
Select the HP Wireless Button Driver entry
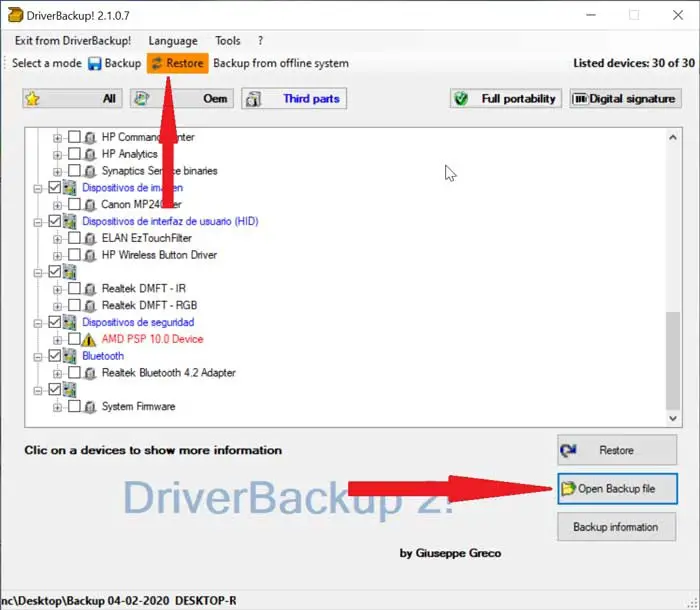click(159, 255)
